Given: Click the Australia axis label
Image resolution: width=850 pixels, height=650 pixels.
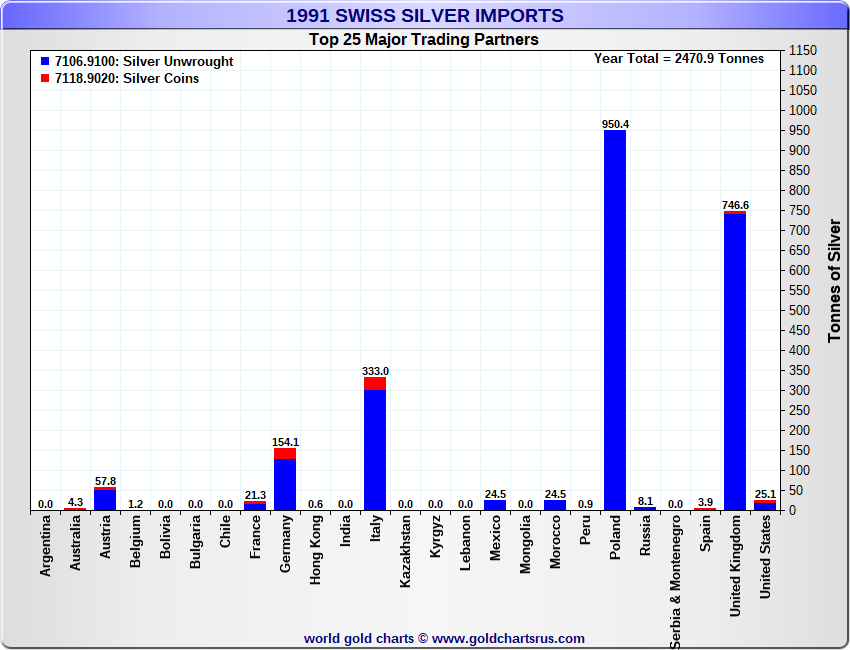Looking at the screenshot, I should coord(75,542).
